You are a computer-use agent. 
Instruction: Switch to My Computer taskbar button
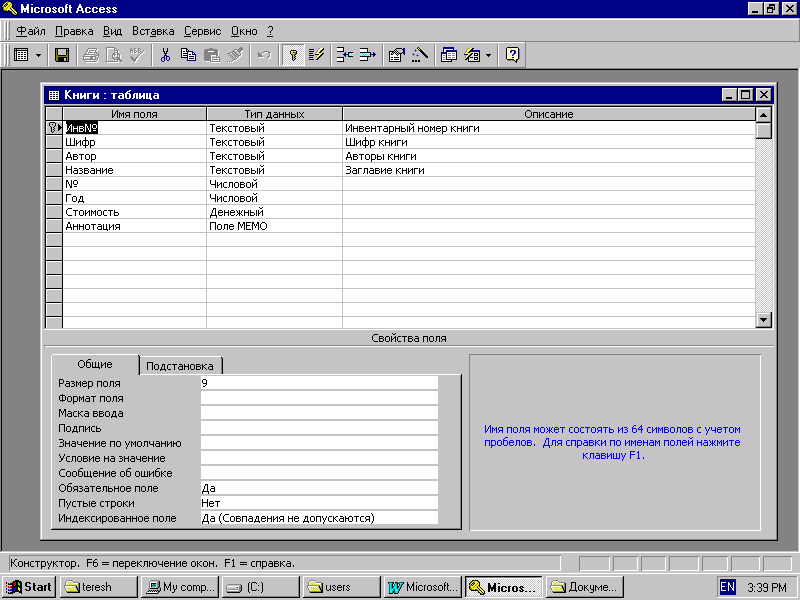[180, 587]
